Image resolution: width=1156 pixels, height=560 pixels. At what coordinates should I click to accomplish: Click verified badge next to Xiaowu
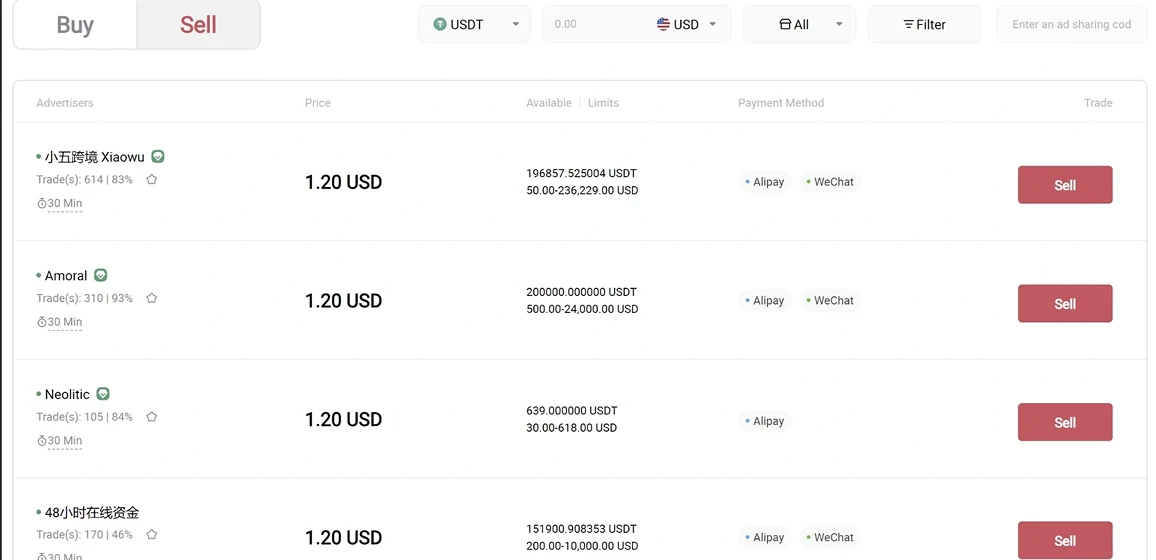pos(158,156)
